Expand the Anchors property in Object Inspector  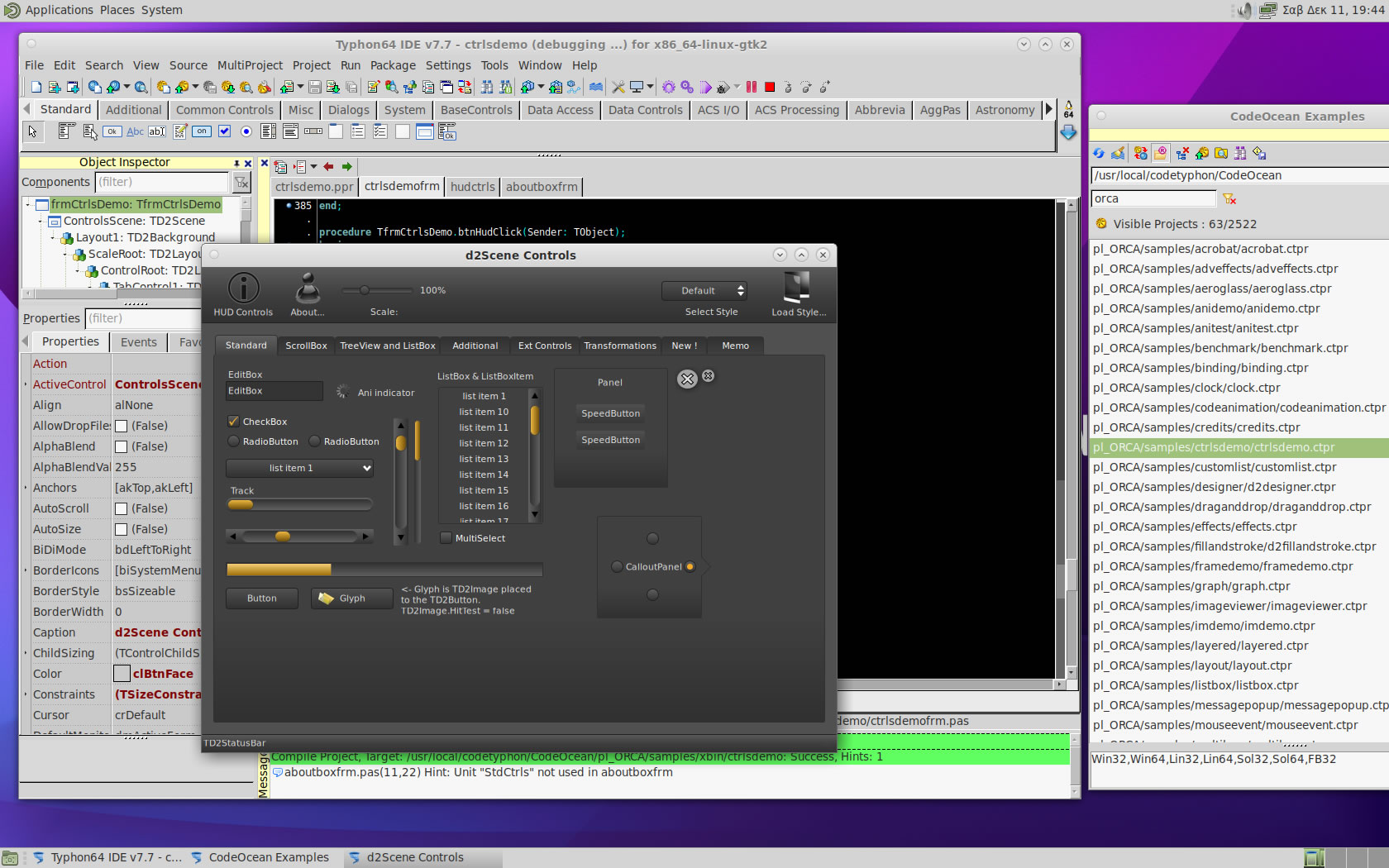[26, 488]
